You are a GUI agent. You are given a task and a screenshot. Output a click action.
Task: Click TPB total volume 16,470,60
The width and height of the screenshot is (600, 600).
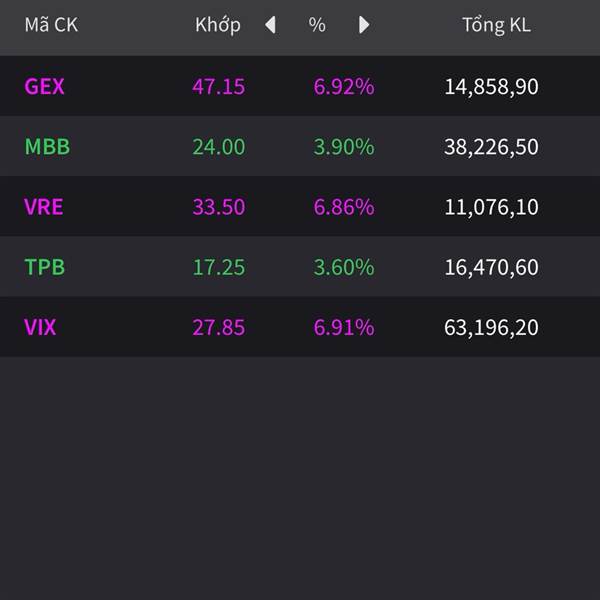tap(491, 267)
